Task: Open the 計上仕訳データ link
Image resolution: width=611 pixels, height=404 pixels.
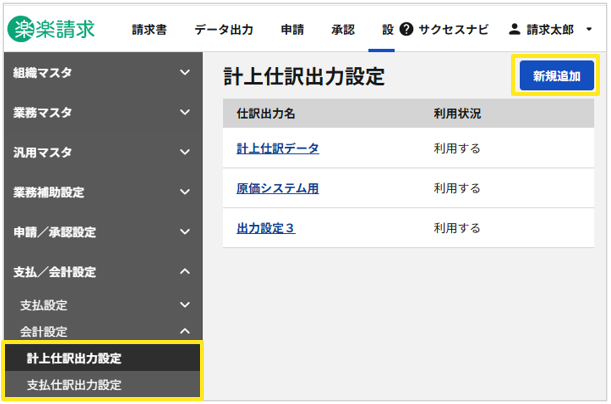Action: click(x=277, y=148)
